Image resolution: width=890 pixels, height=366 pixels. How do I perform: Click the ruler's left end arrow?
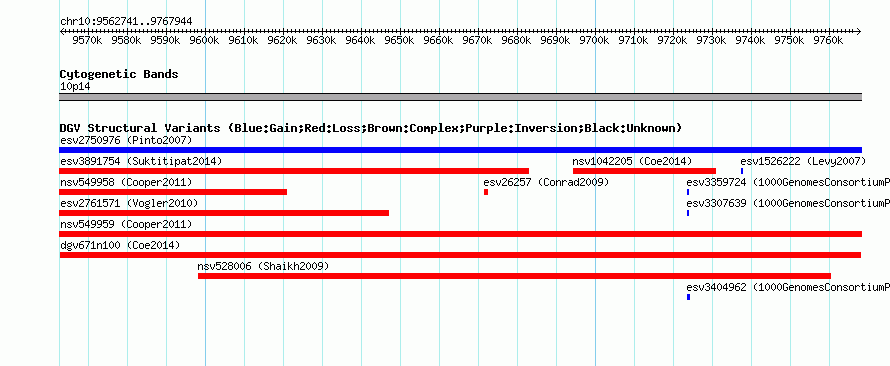62,31
